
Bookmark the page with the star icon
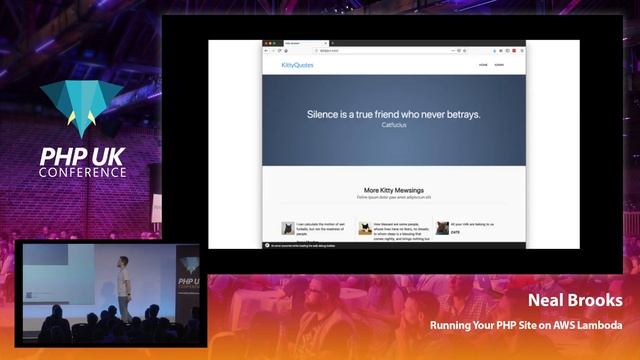[465, 51]
